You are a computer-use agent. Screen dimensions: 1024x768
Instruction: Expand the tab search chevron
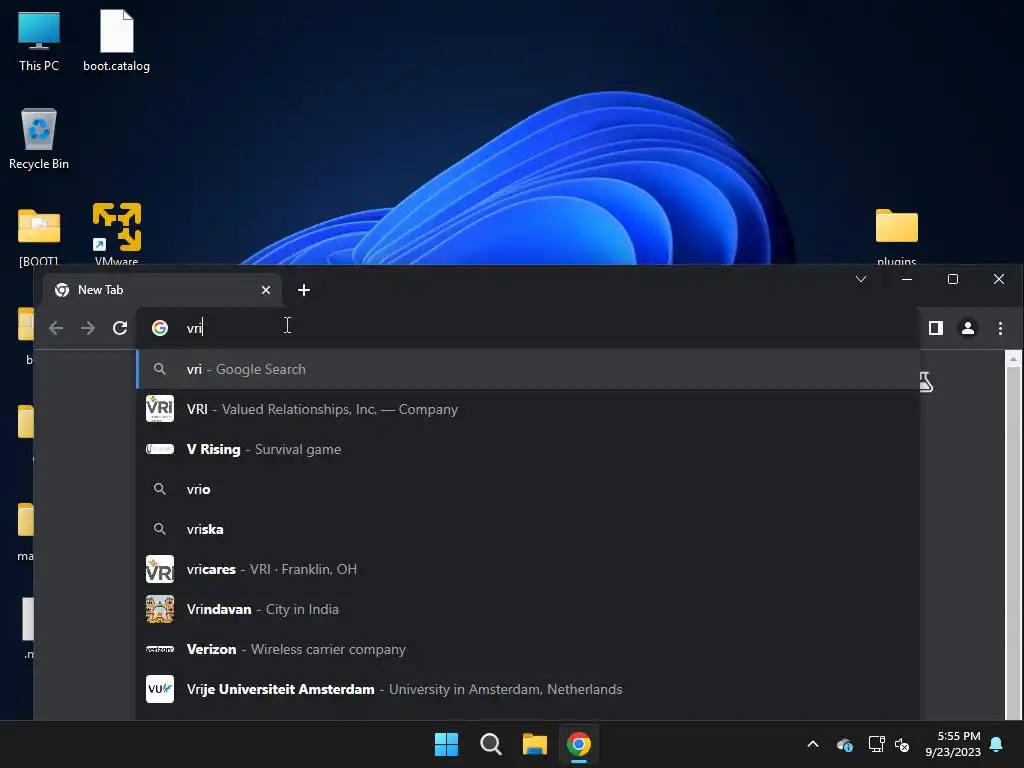pyautogui.click(x=861, y=280)
